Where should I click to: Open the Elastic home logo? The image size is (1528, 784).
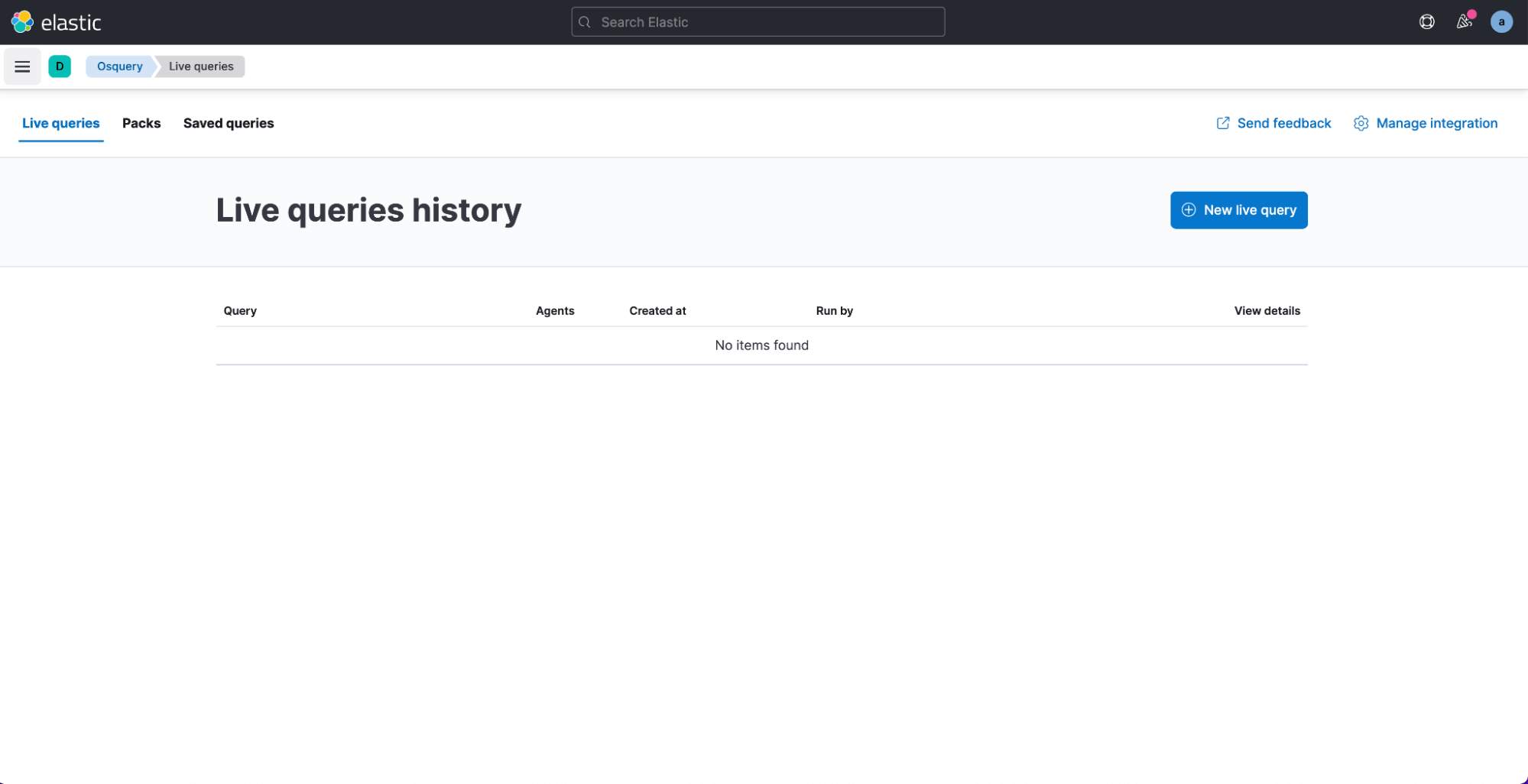(x=56, y=22)
